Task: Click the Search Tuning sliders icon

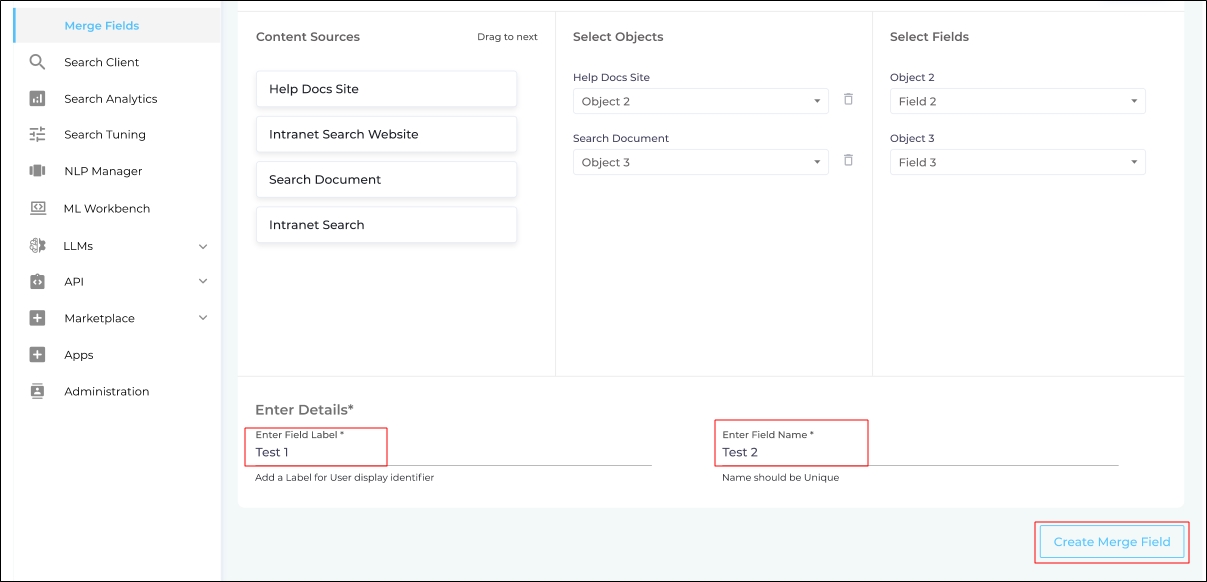Action: pyautogui.click(x=37, y=134)
